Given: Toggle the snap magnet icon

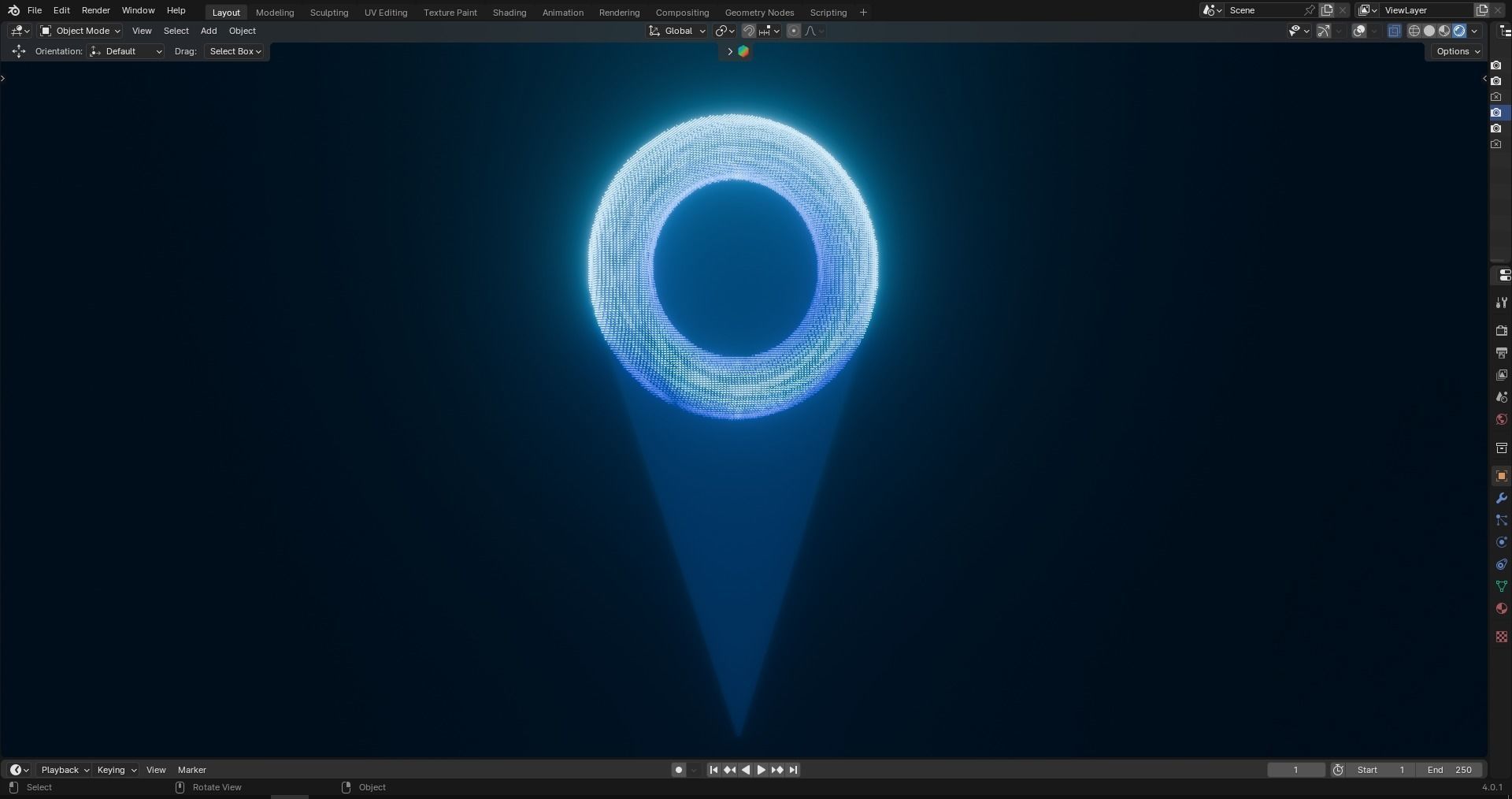Looking at the screenshot, I should (x=749, y=31).
